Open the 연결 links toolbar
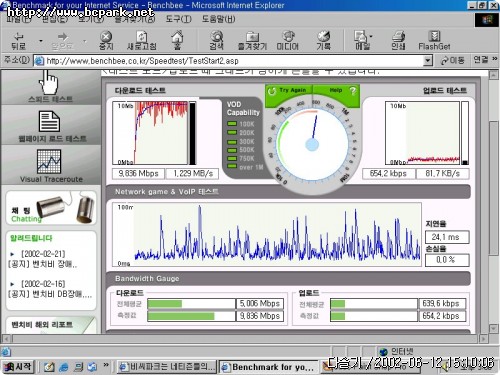 [481, 60]
